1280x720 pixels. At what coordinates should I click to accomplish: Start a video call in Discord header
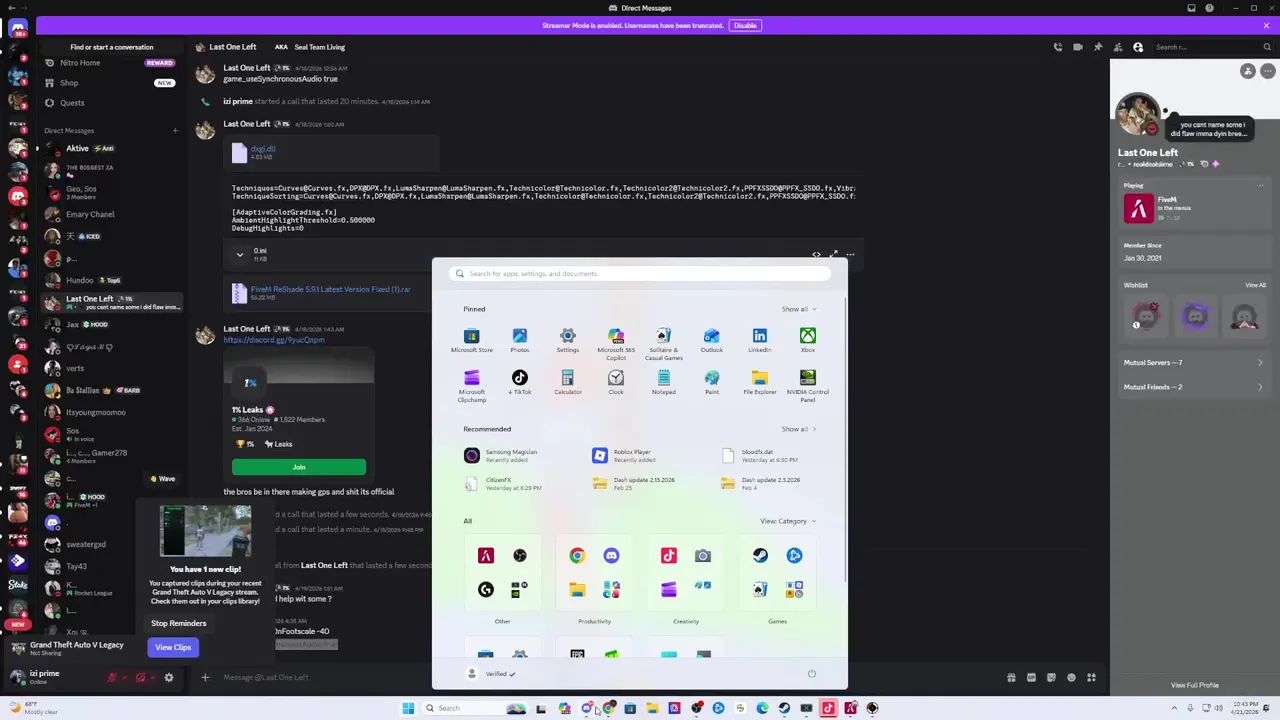point(1077,47)
